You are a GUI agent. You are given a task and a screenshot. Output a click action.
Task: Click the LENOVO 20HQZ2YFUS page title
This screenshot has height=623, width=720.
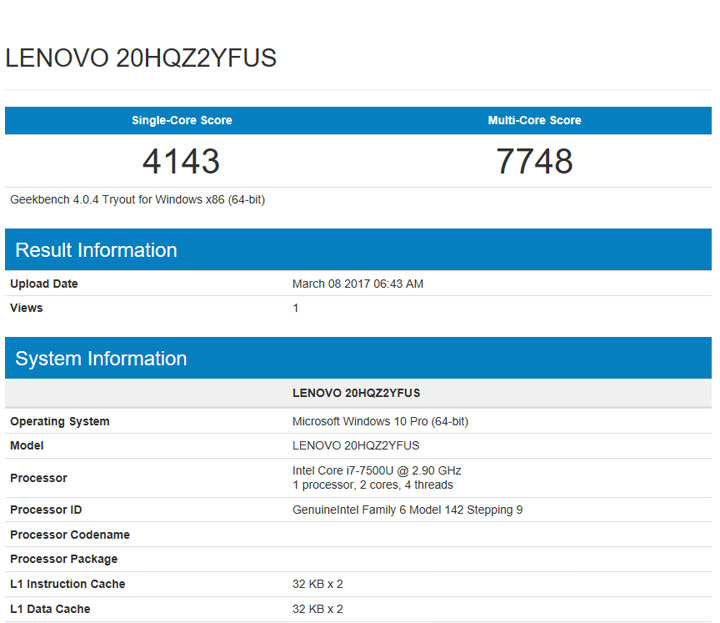coord(141,58)
